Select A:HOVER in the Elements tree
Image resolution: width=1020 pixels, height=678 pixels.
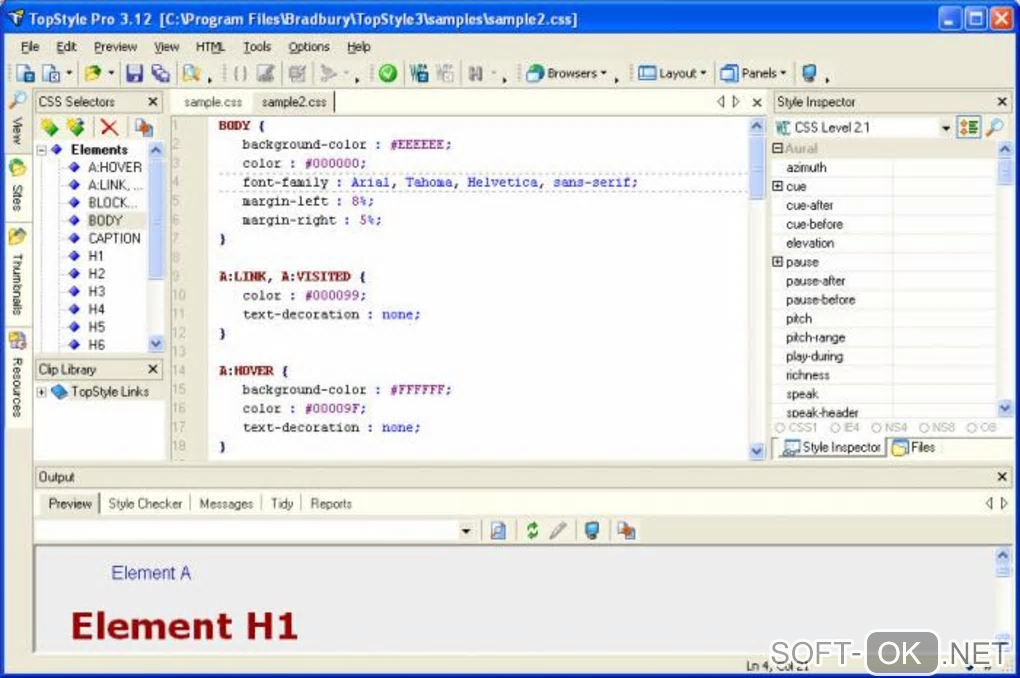click(x=114, y=167)
